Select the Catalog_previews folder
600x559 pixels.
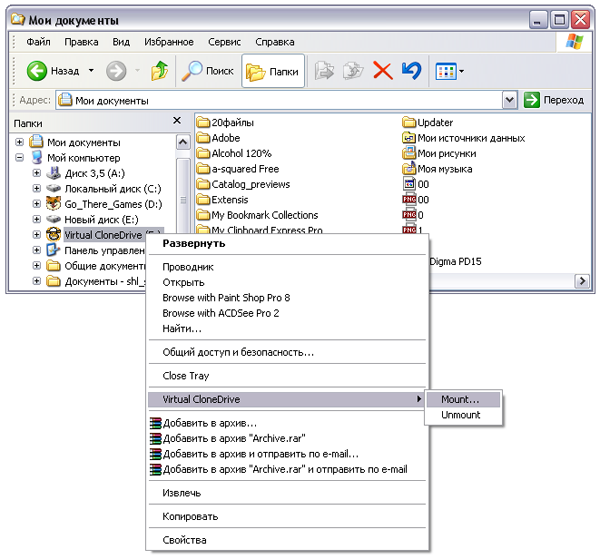click(x=243, y=184)
